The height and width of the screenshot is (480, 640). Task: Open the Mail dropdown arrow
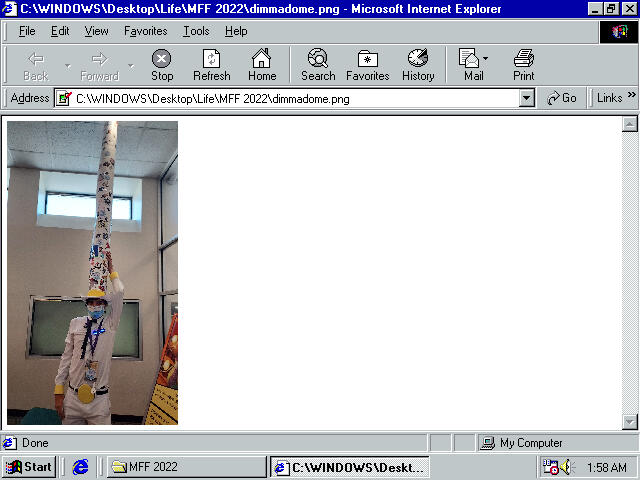coord(486,59)
